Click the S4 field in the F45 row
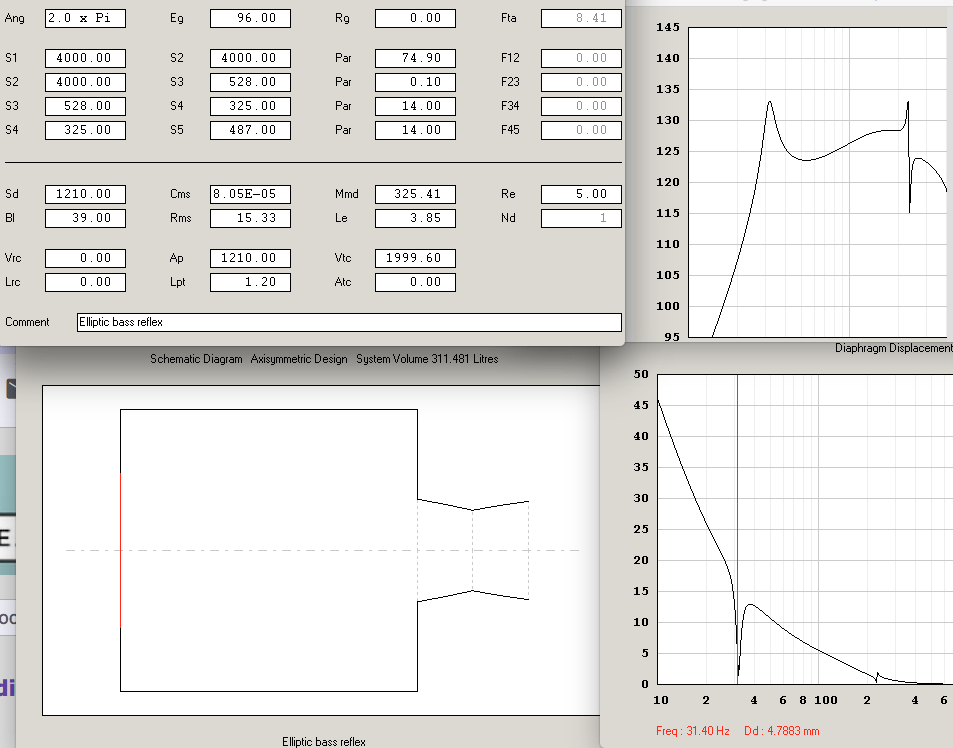This screenshot has width=953, height=748. [x=85, y=130]
